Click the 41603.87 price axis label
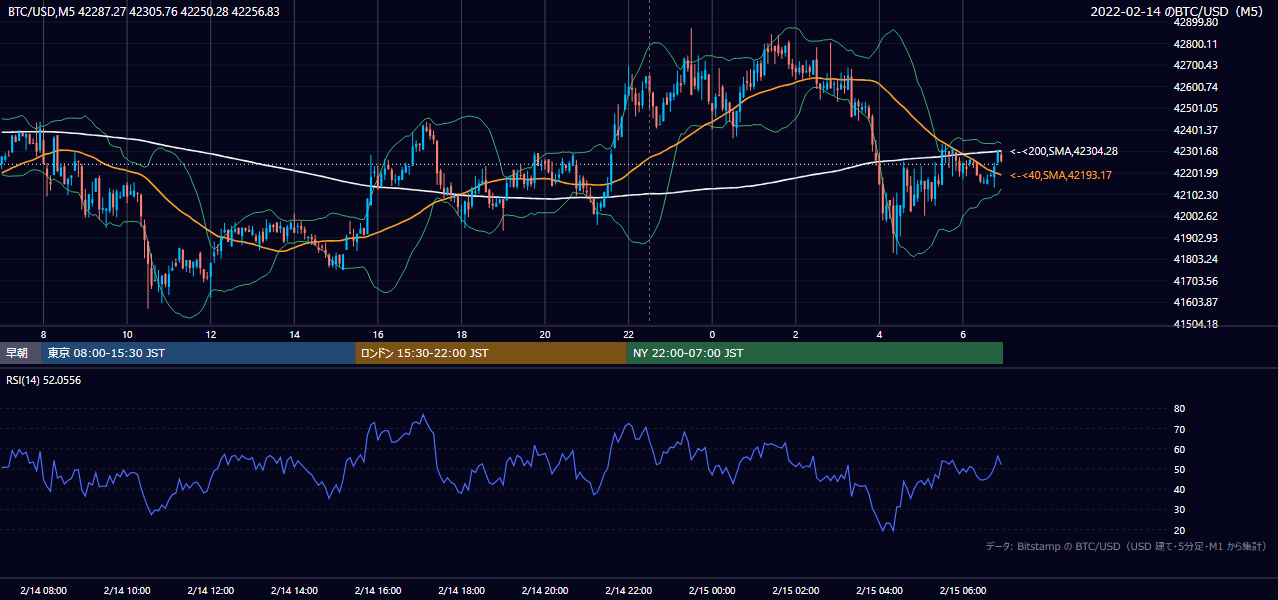Viewport: 1278px width, 600px height. 1195,302
